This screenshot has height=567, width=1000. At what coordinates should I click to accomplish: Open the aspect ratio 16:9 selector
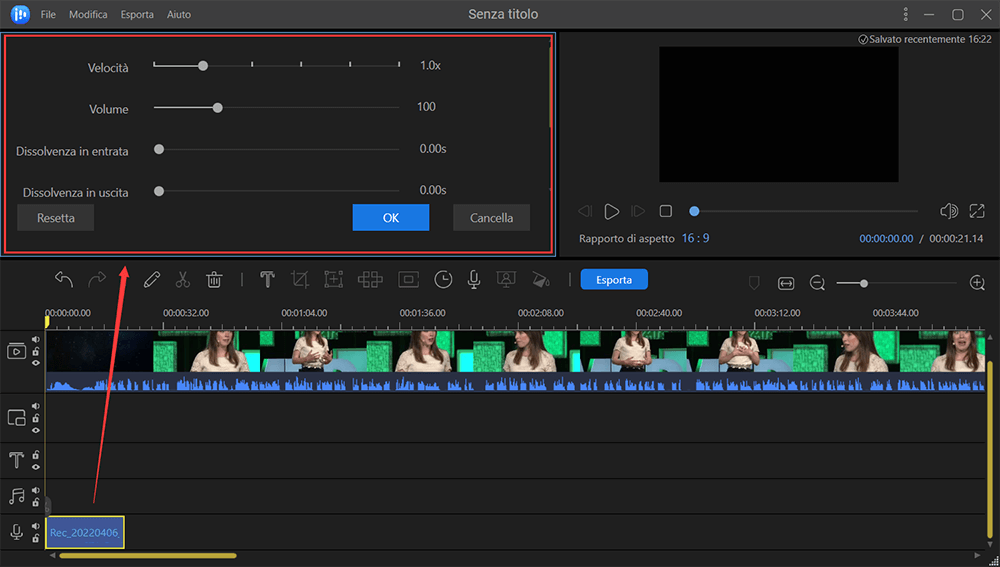pos(695,239)
